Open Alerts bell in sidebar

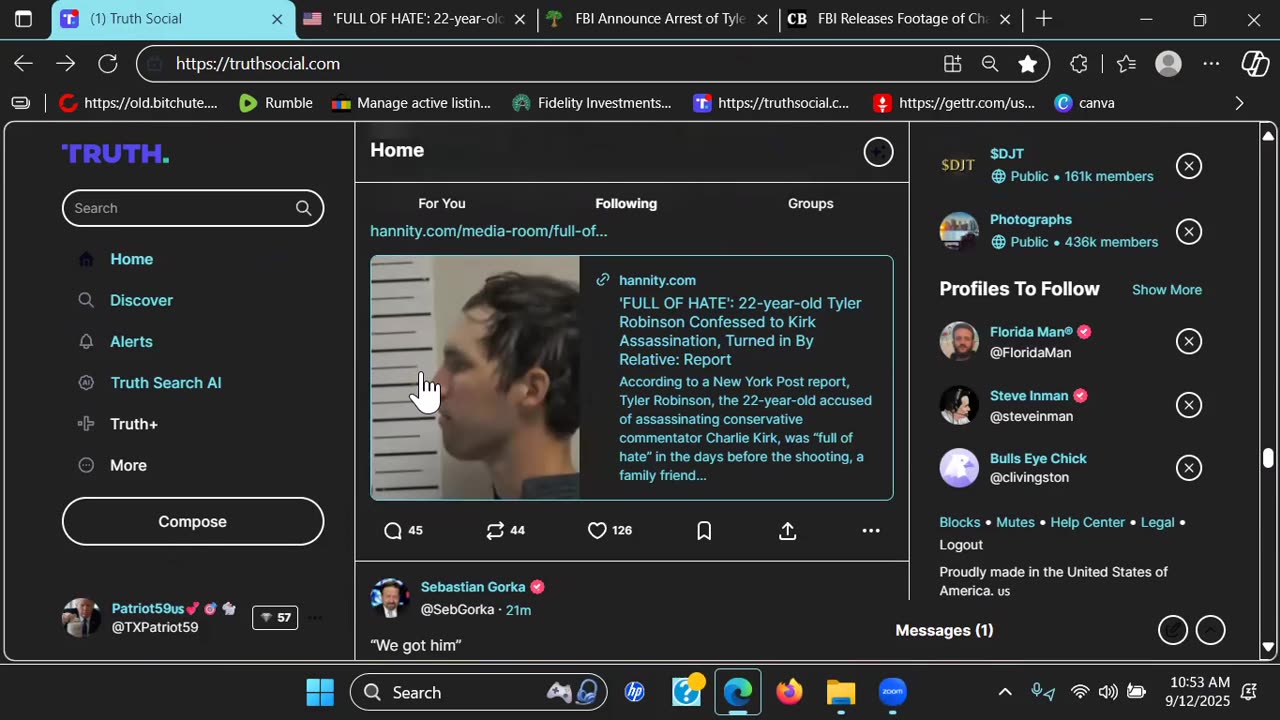86,341
